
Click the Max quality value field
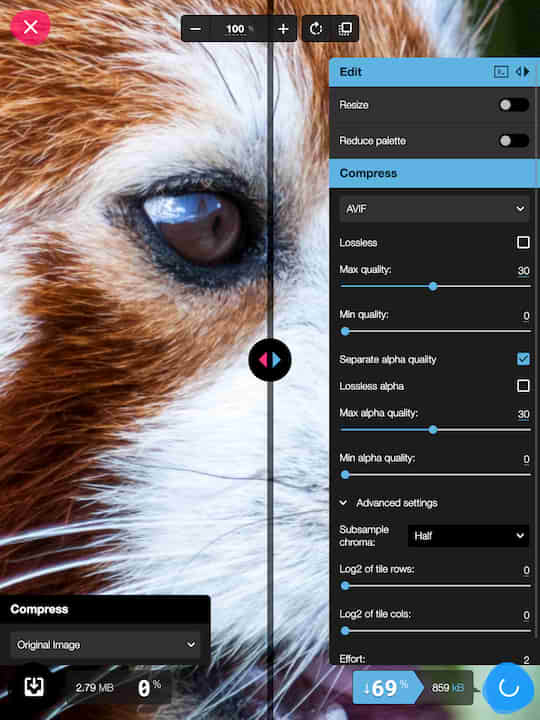[523, 270]
